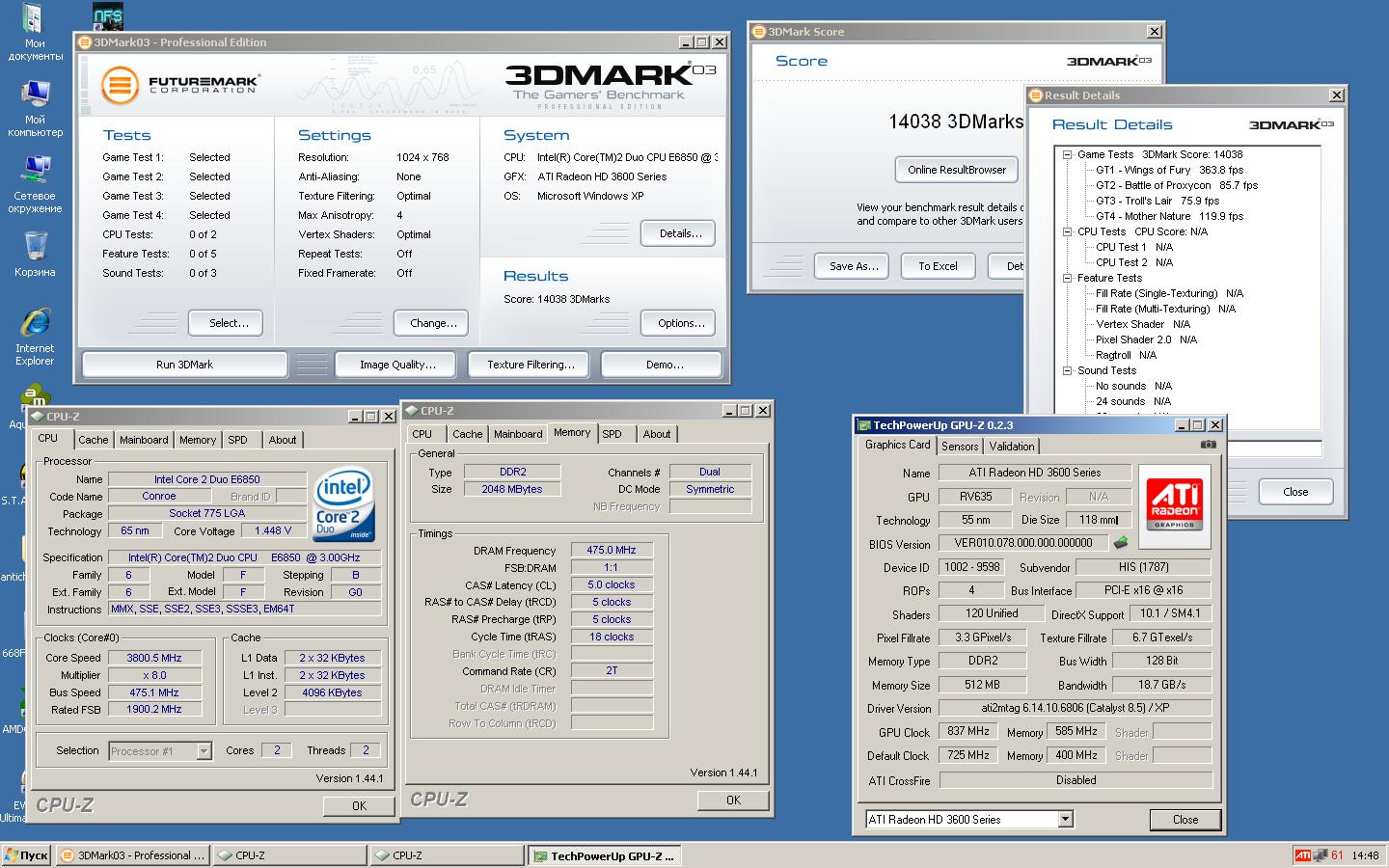
Task: Open the Processor #1 selection dropdown
Action: coord(204,751)
